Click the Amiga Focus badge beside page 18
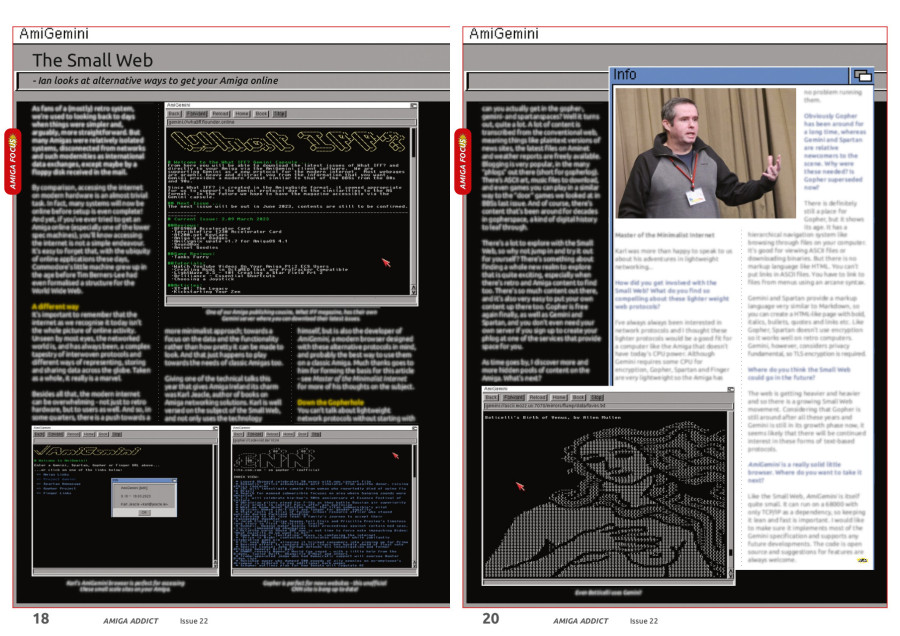 click(x=13, y=161)
